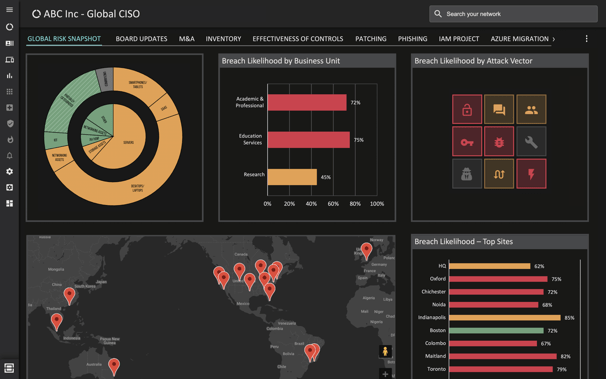Select the people group attack vector tile
606x379 pixels.
(x=531, y=109)
